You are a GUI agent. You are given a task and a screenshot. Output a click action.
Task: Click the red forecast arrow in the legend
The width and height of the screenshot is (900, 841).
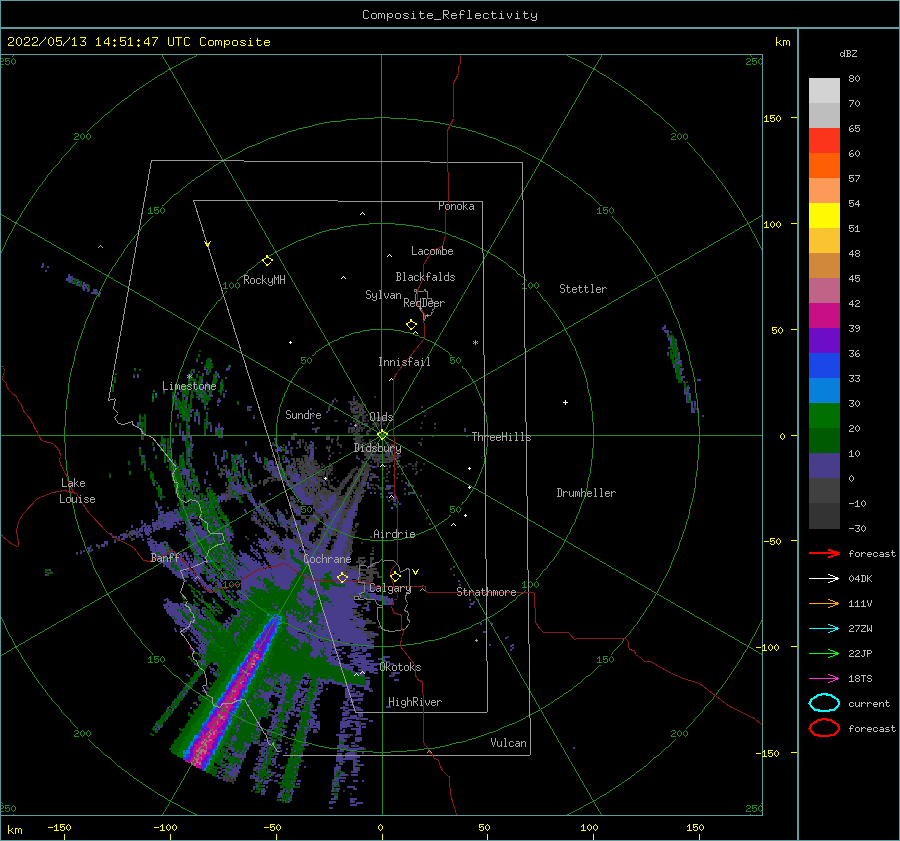[824, 553]
